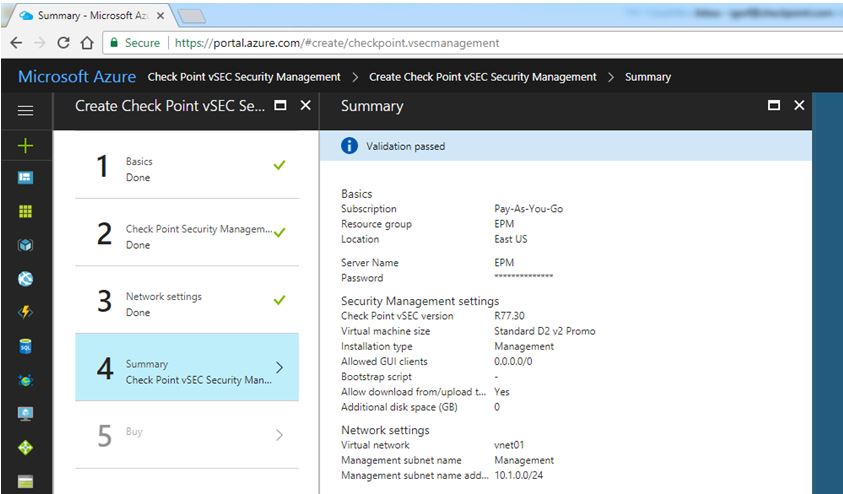Open step 2 Check Point Security Management
Screen dimensions: 843x494
pos(187,233)
